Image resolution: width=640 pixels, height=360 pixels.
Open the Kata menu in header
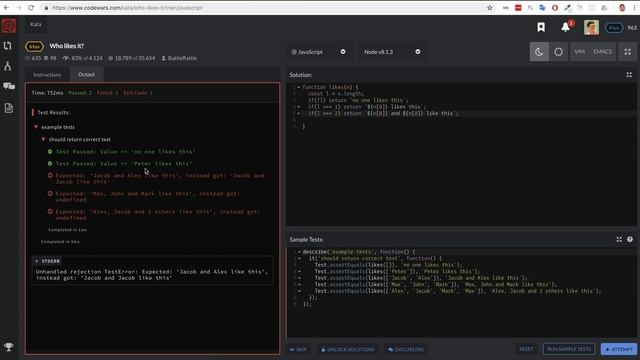tap(36, 24)
